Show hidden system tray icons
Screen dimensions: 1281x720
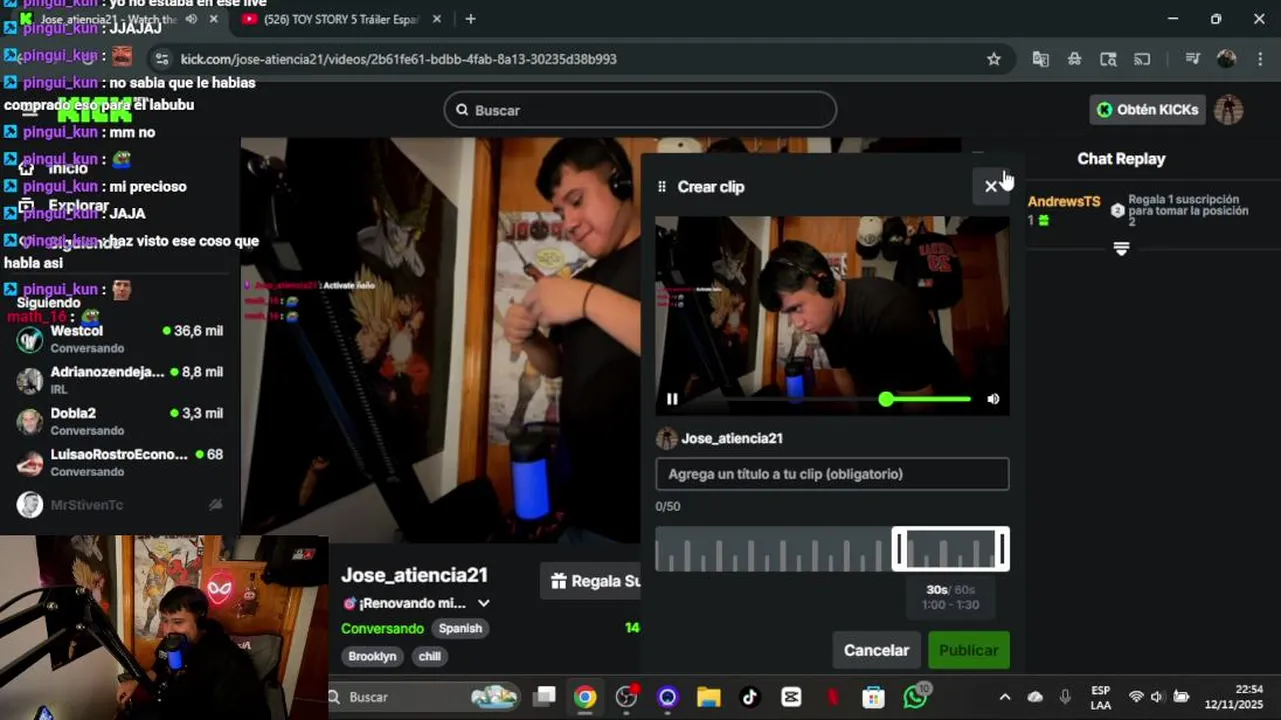pyautogui.click(x=1004, y=697)
